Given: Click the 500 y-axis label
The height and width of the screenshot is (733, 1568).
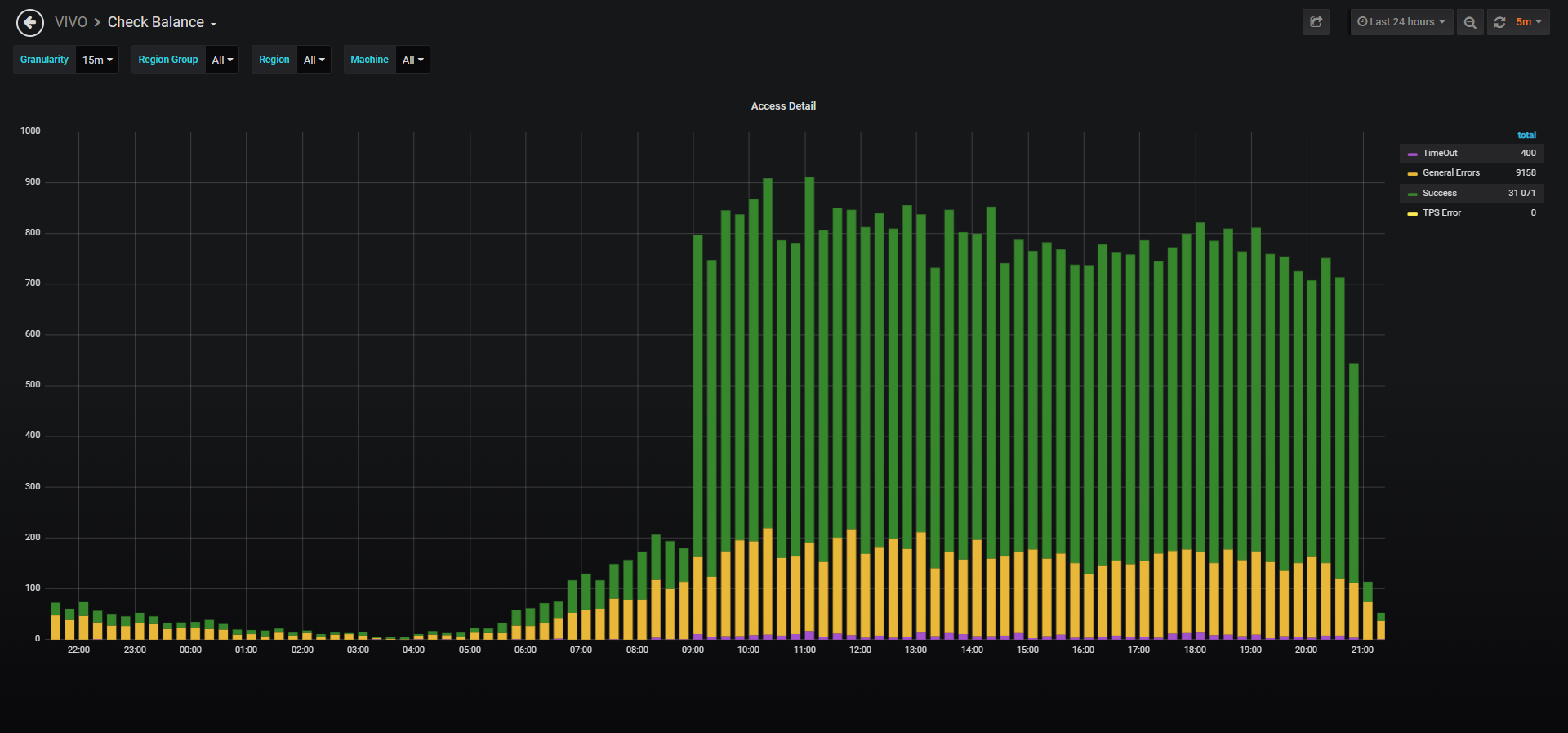Looking at the screenshot, I should coord(33,384).
